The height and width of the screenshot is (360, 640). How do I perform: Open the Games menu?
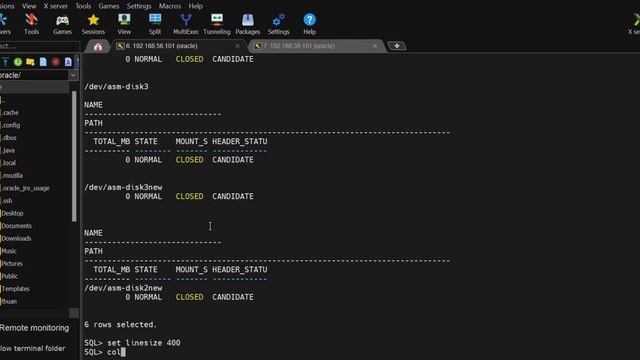pyautogui.click(x=109, y=6)
